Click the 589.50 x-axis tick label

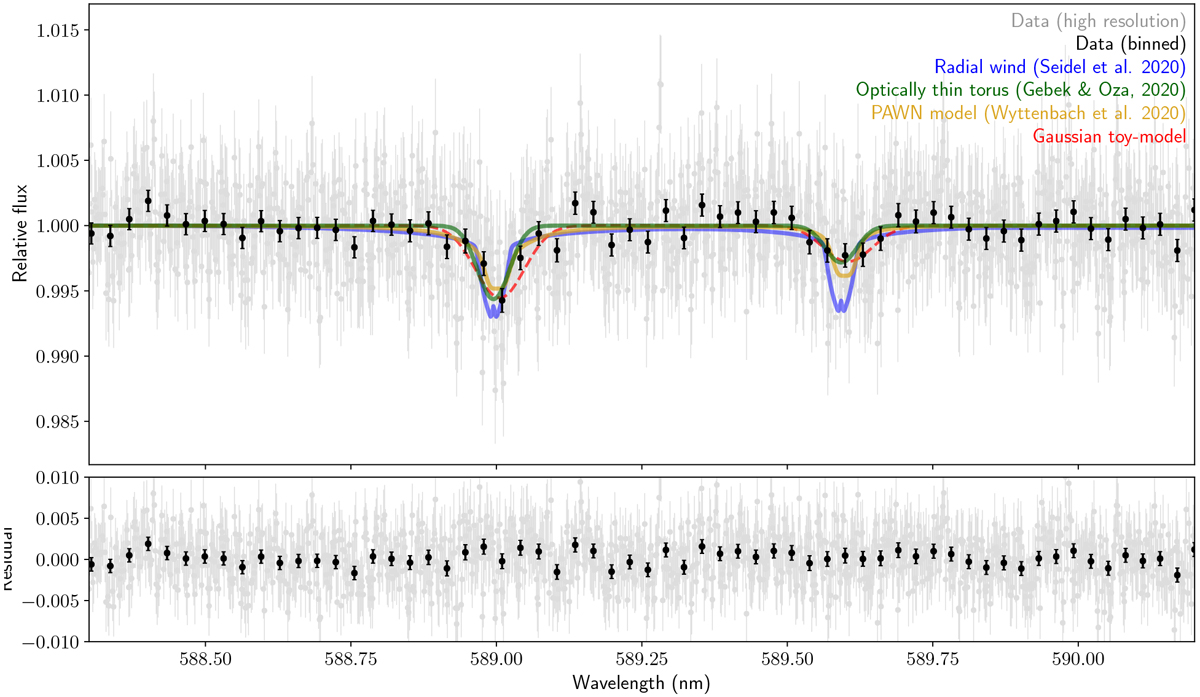[788, 660]
